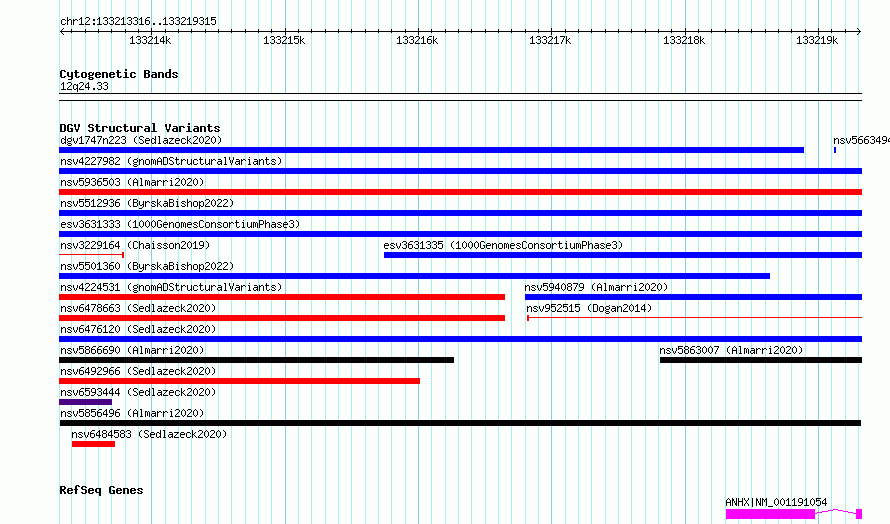Click the short red bar of nsv6484583
890x524 pixels.
(x=93, y=444)
